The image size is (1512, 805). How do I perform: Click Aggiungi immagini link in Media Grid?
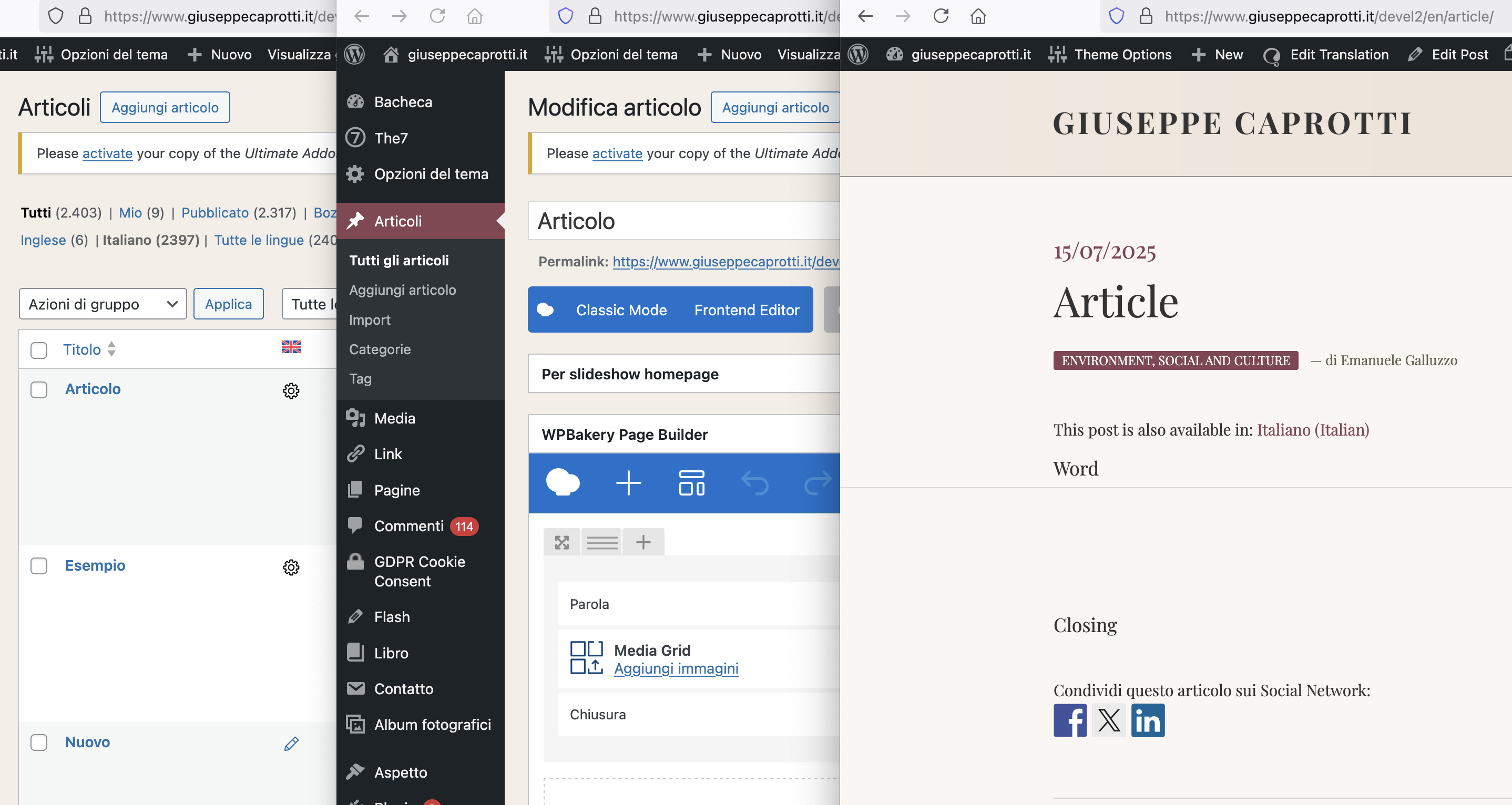(x=676, y=668)
